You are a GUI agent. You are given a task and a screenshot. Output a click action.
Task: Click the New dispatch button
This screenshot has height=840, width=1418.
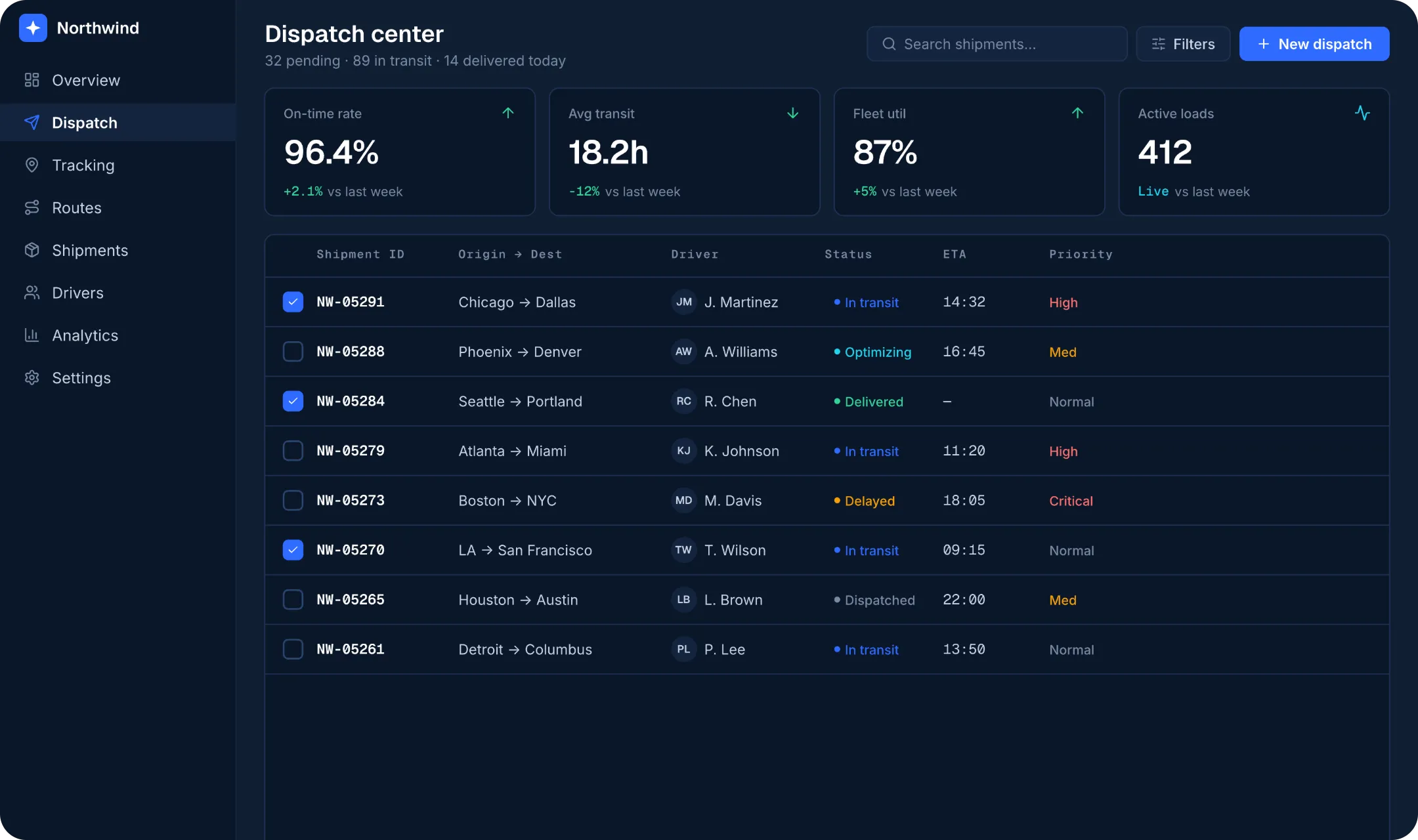click(x=1314, y=44)
